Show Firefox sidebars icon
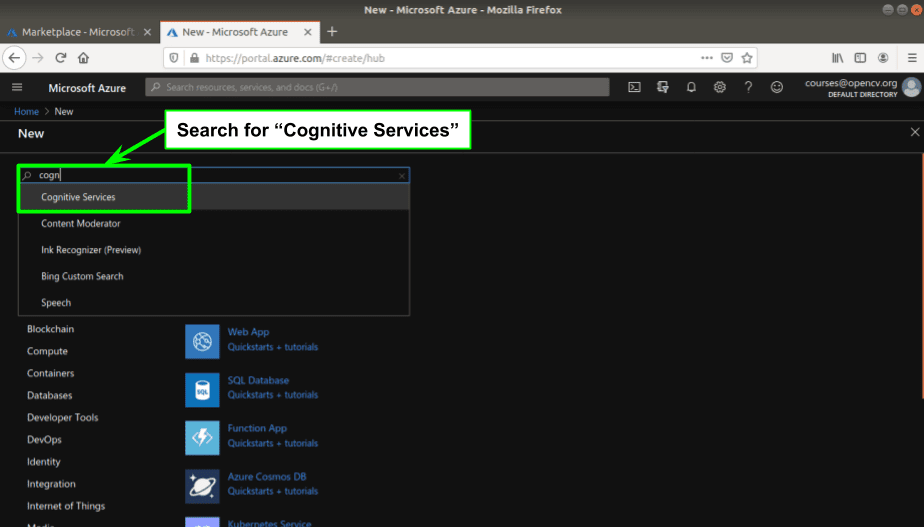The image size is (924, 527). coord(860,58)
